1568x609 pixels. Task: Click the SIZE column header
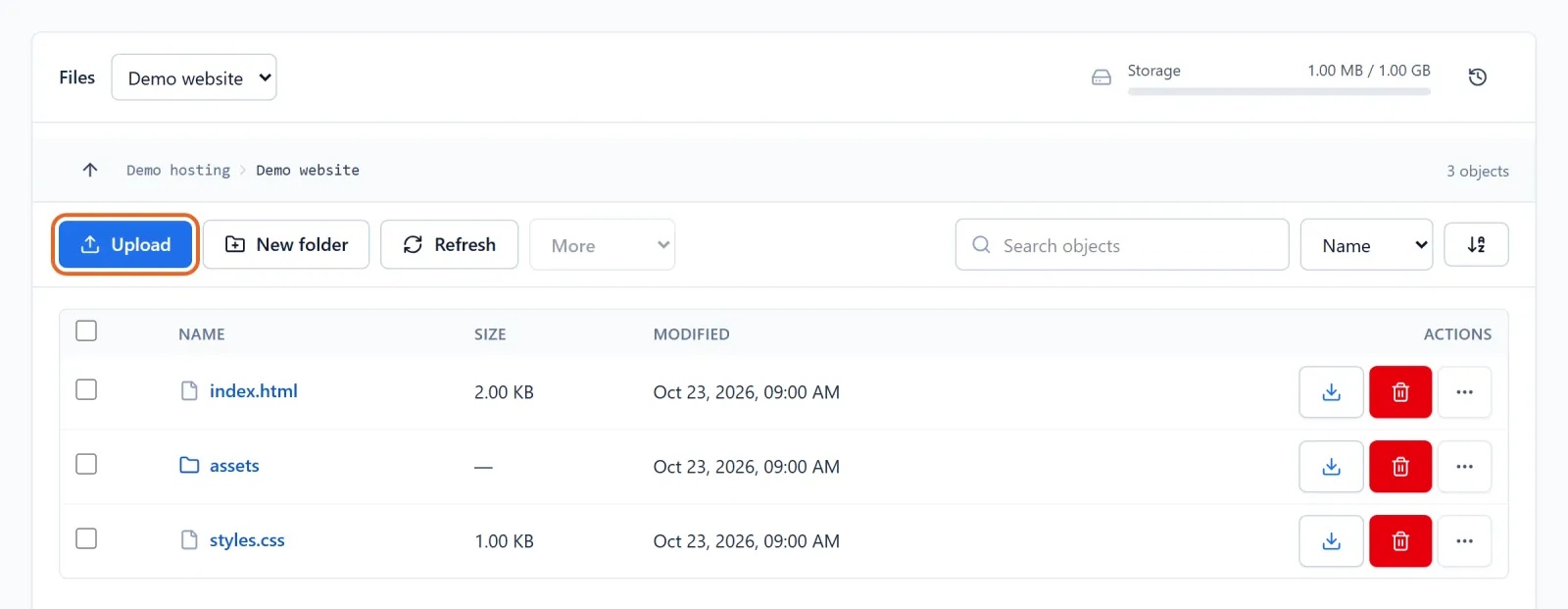(x=490, y=334)
